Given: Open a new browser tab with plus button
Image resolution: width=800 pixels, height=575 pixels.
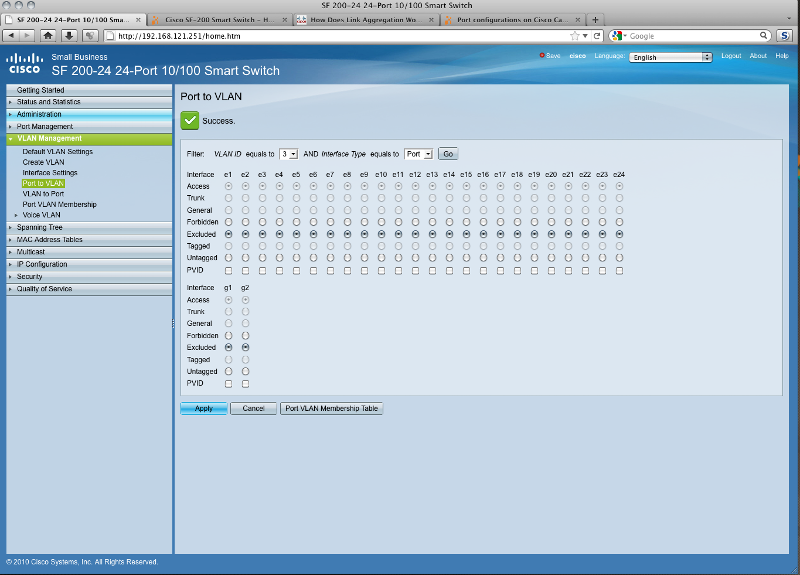Looking at the screenshot, I should pyautogui.click(x=596, y=20).
